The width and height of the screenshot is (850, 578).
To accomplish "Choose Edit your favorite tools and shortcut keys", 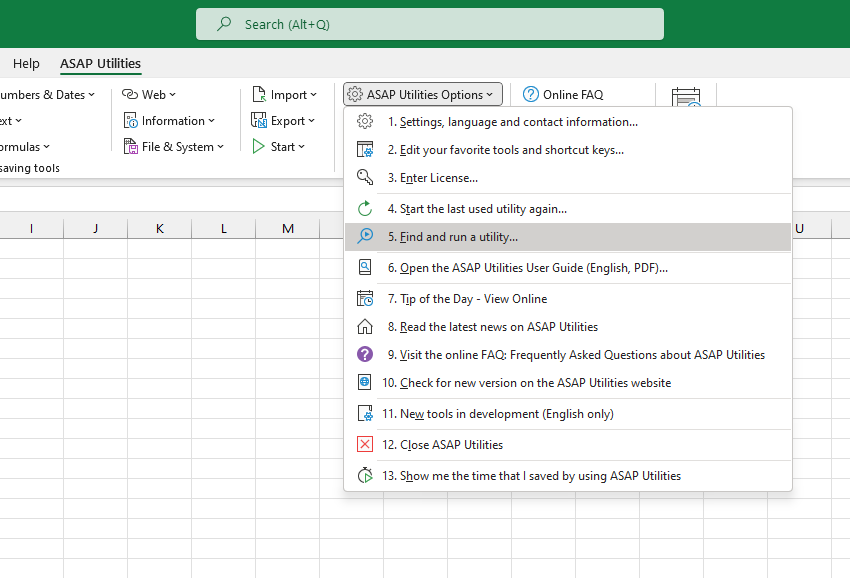I will [x=568, y=150].
